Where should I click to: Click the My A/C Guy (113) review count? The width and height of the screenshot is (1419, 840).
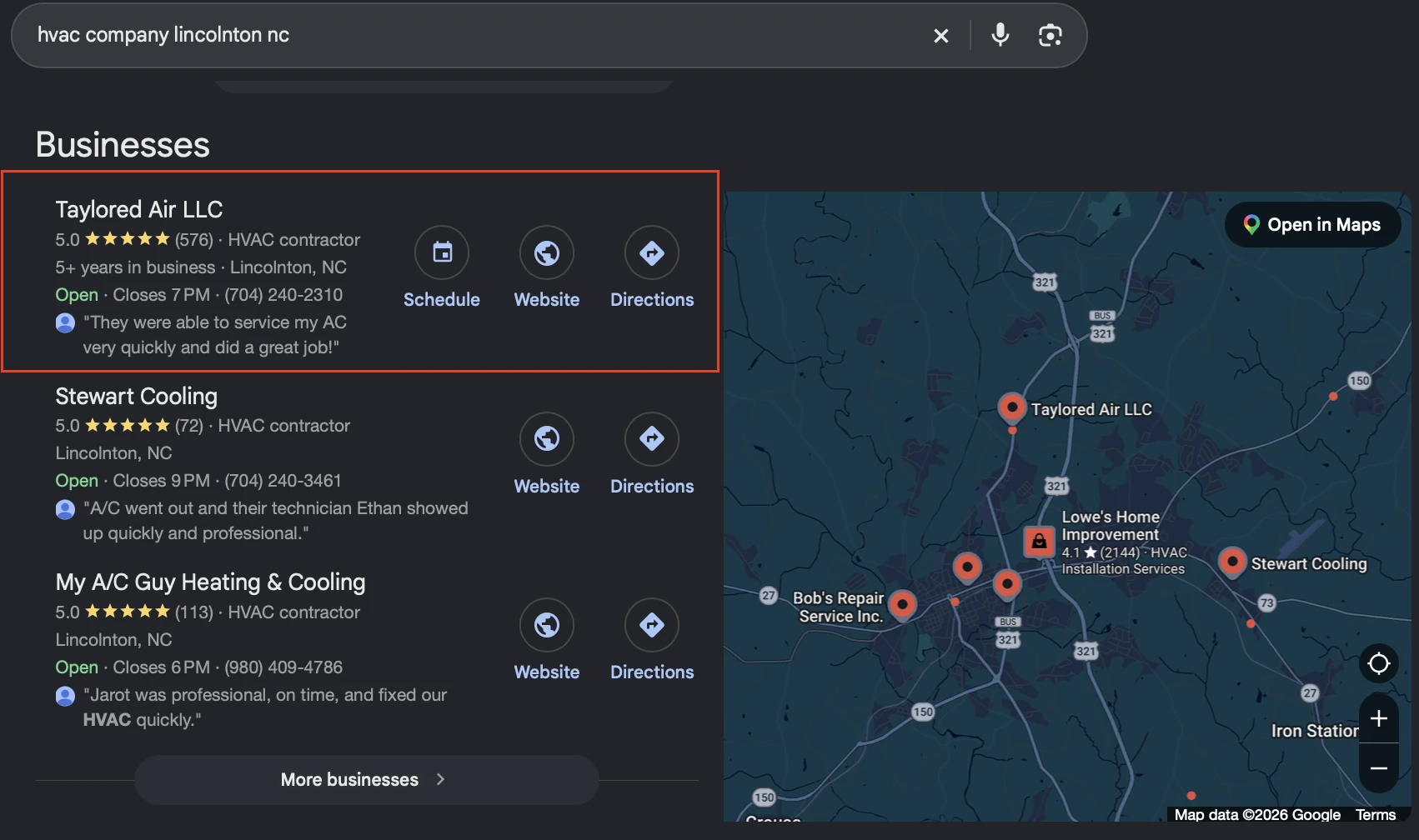click(194, 612)
